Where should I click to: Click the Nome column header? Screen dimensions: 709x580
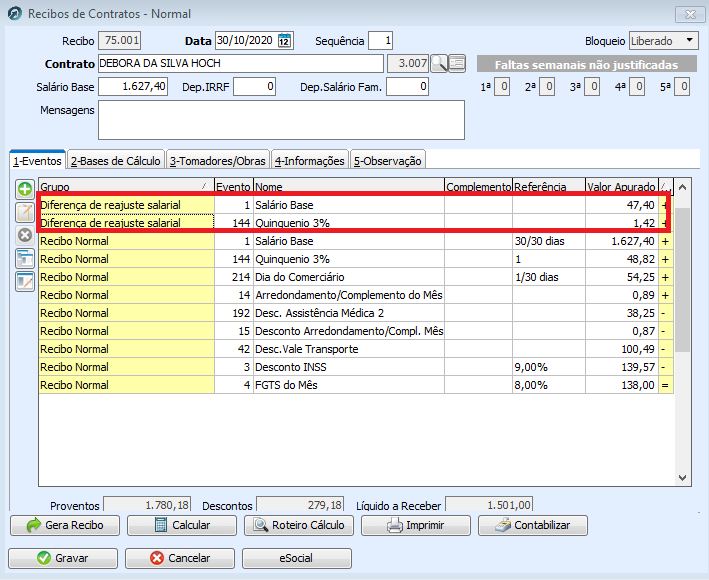point(349,186)
